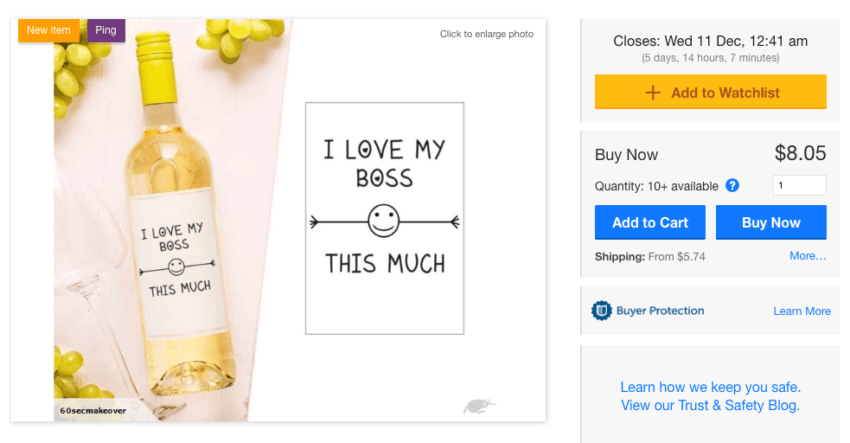Screen dimensions: 850x443
Task: Click the plus icon on Add to Watchlist
Action: (x=653, y=93)
